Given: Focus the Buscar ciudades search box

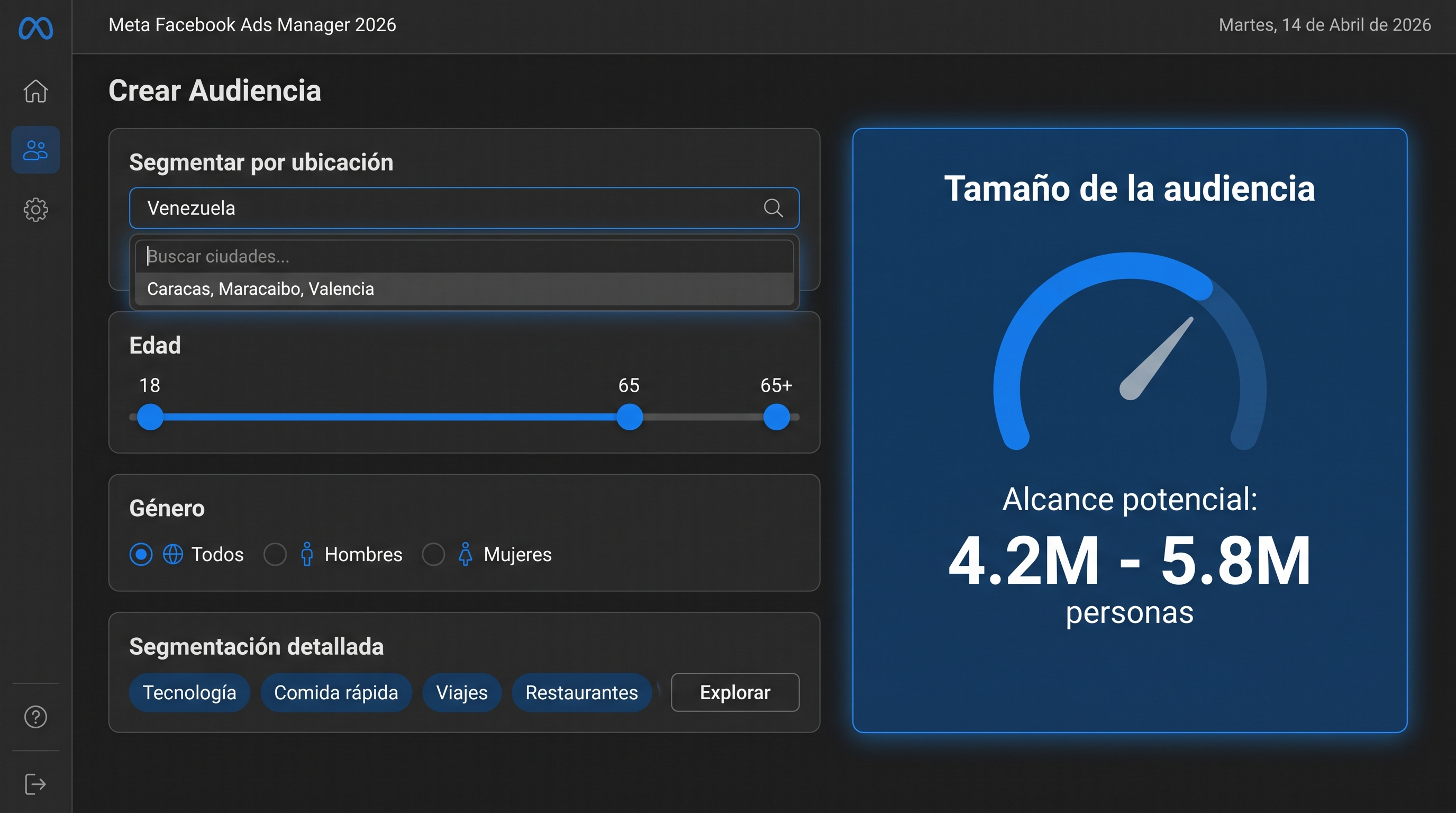Looking at the screenshot, I should pos(464,256).
